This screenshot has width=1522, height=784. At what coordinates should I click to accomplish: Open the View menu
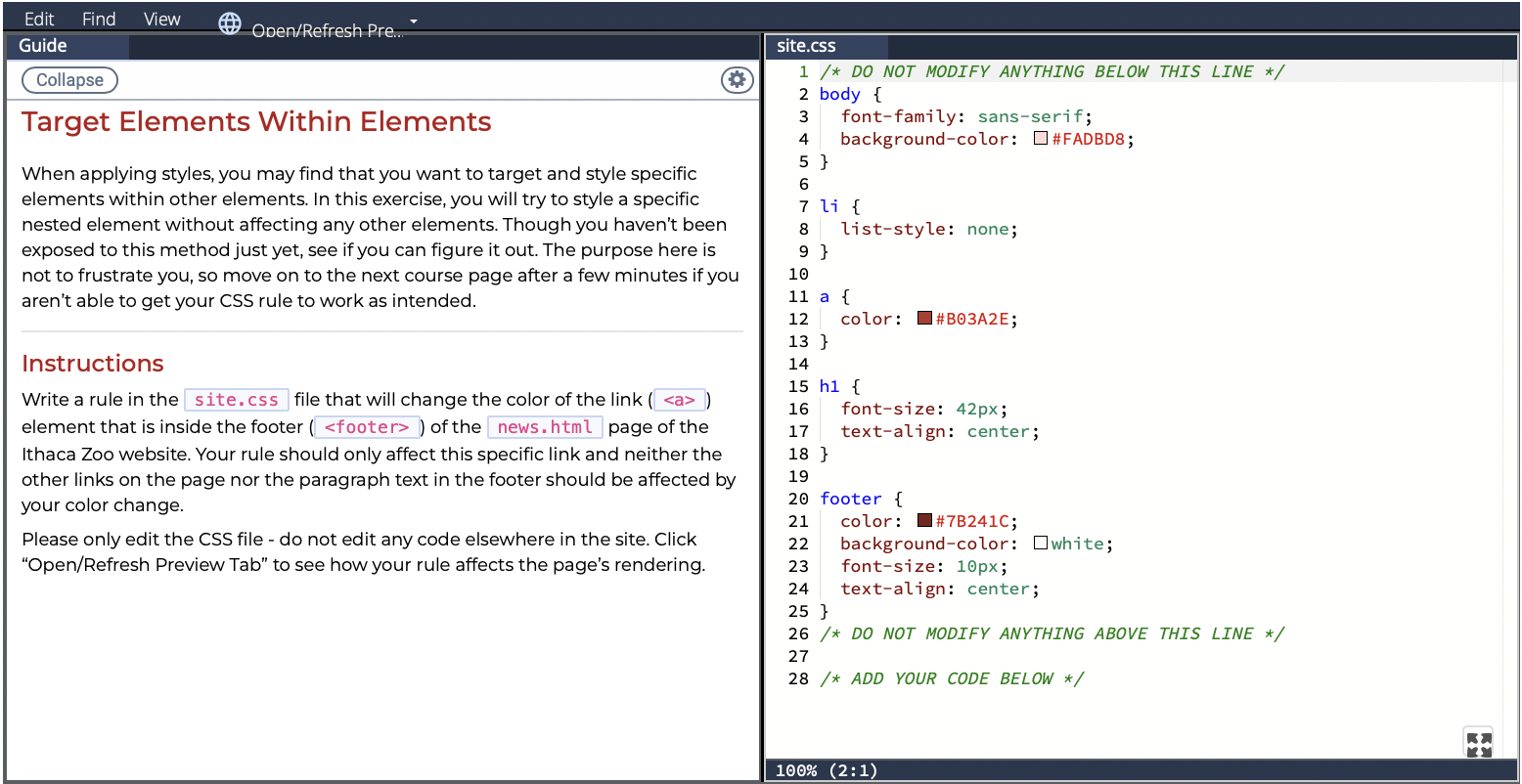click(x=161, y=18)
